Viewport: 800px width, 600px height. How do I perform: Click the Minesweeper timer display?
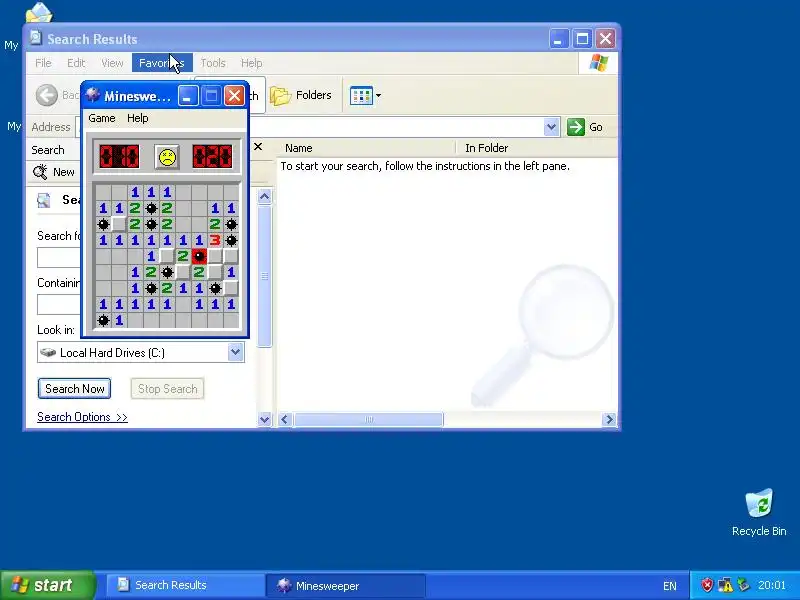(x=212, y=157)
